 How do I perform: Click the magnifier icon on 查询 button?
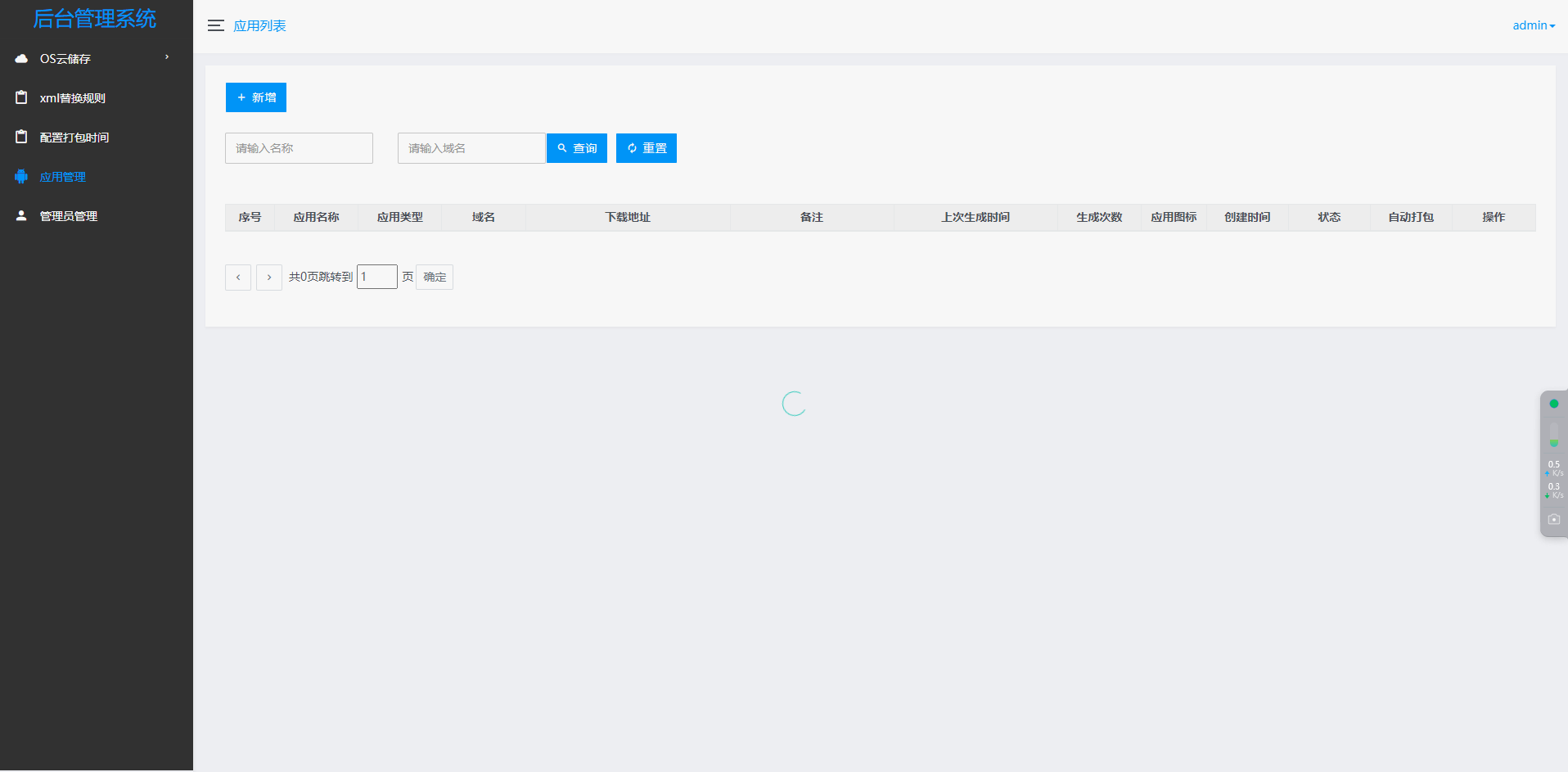click(561, 148)
